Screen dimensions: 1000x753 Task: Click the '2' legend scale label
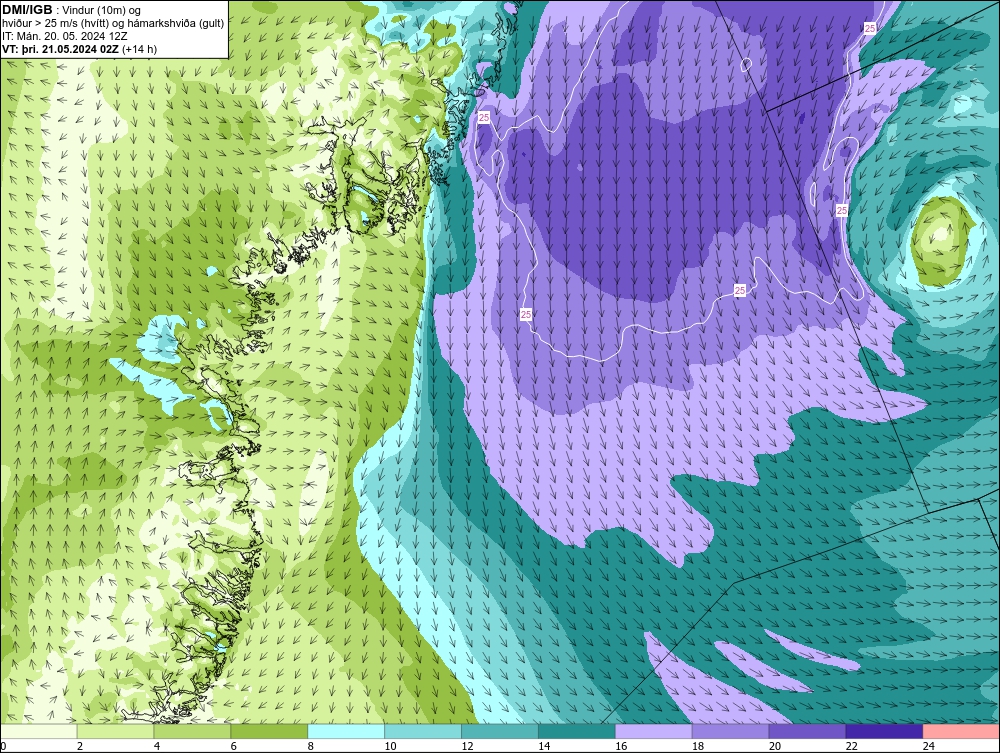80,746
